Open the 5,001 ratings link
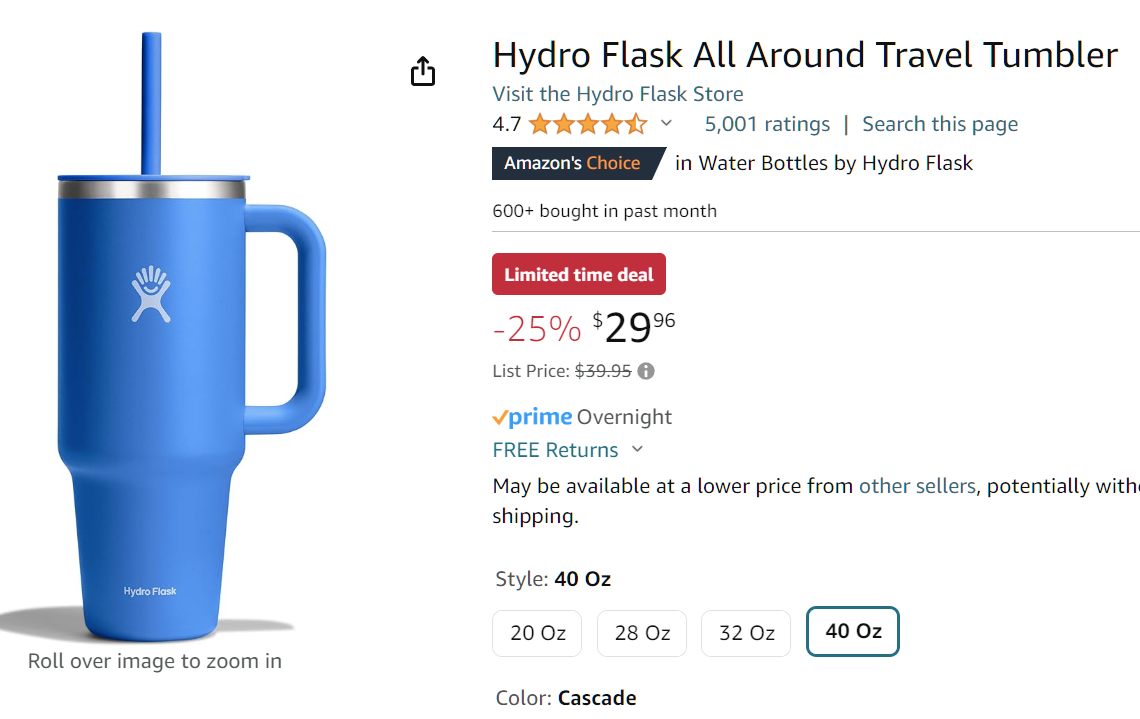Image resolution: width=1140 pixels, height=719 pixels. point(767,124)
